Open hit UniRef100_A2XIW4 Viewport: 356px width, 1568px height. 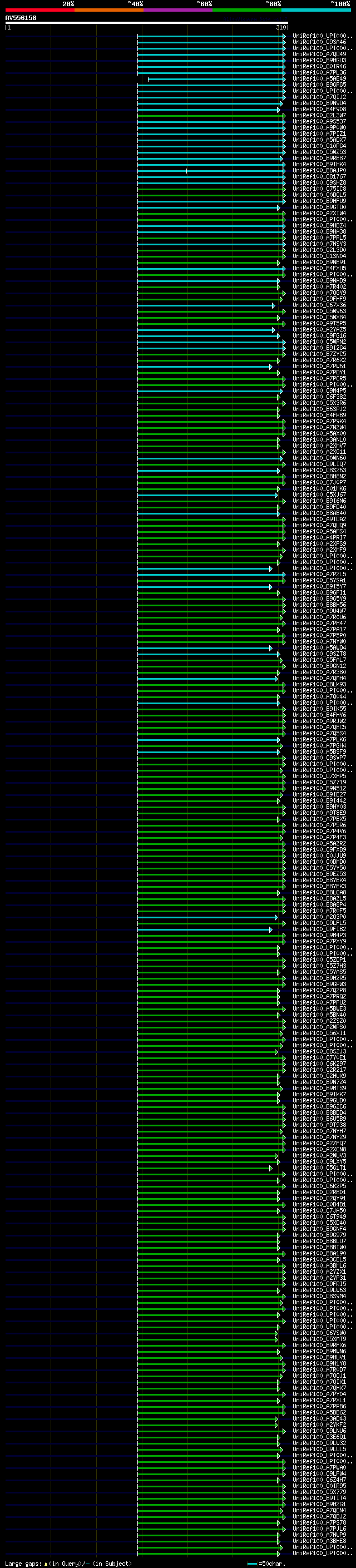click(x=319, y=213)
